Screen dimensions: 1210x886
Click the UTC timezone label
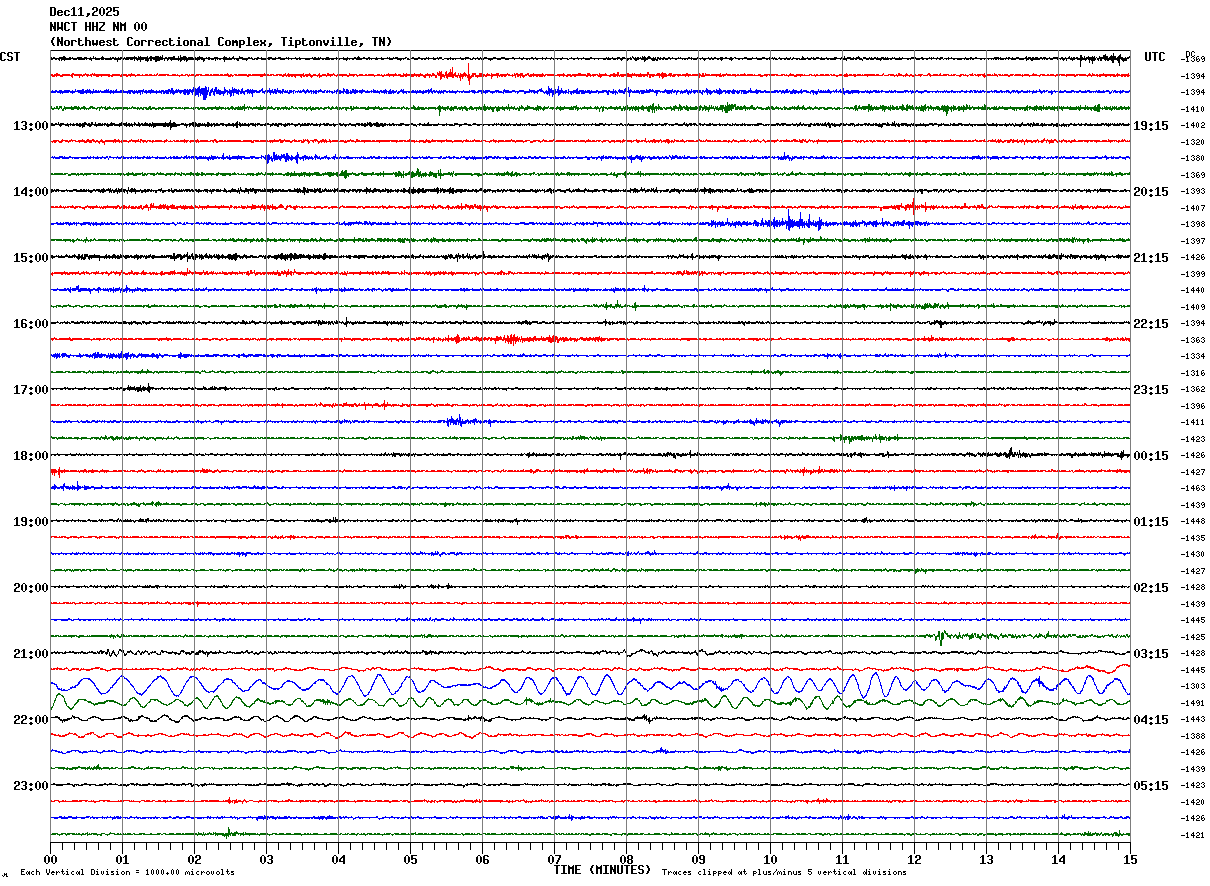tap(1155, 57)
